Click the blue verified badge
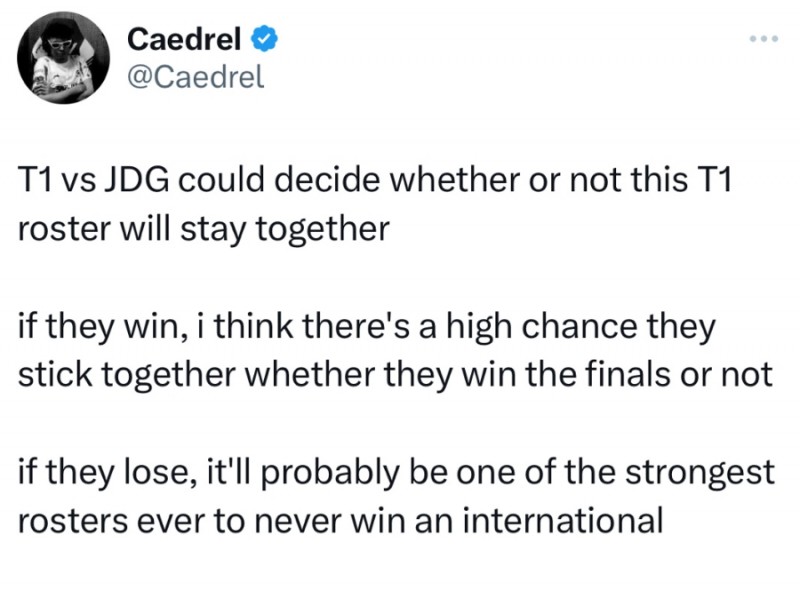 [x=265, y=40]
